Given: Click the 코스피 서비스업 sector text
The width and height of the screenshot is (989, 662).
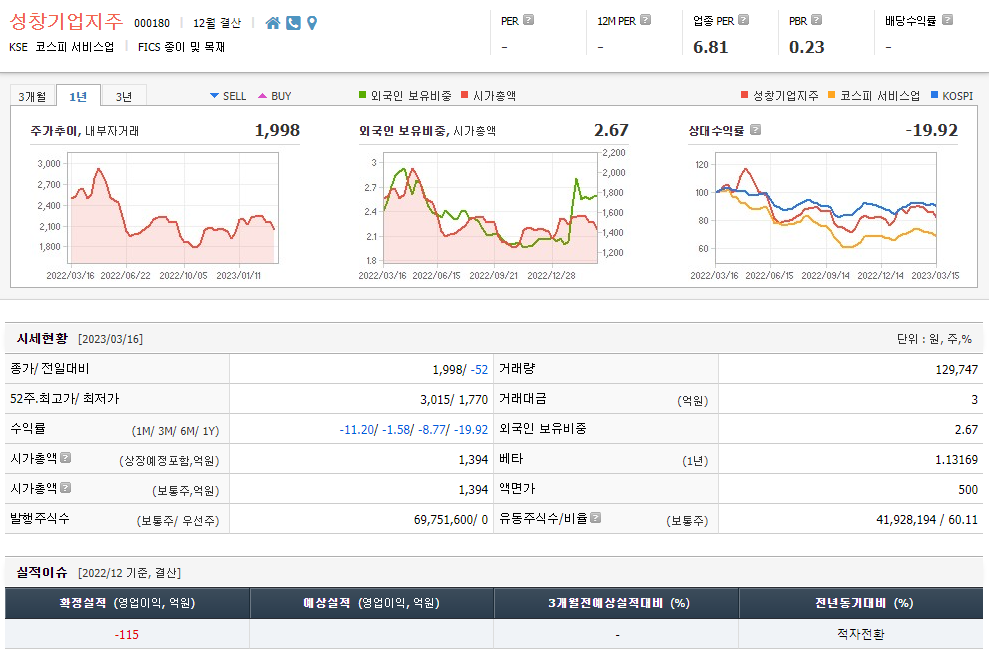Looking at the screenshot, I should (74, 47).
